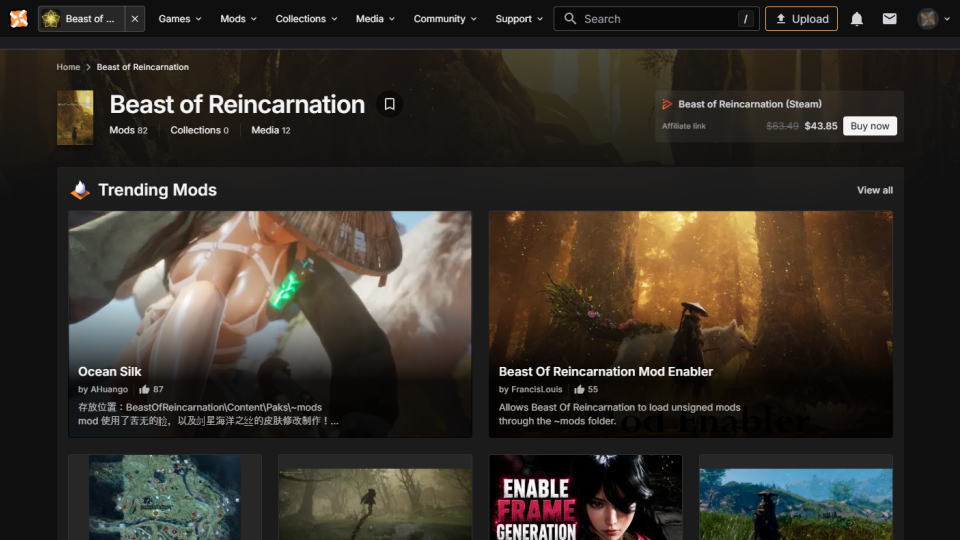Open the Ocean Silk mod title
The width and height of the screenshot is (960, 540).
tap(110, 372)
